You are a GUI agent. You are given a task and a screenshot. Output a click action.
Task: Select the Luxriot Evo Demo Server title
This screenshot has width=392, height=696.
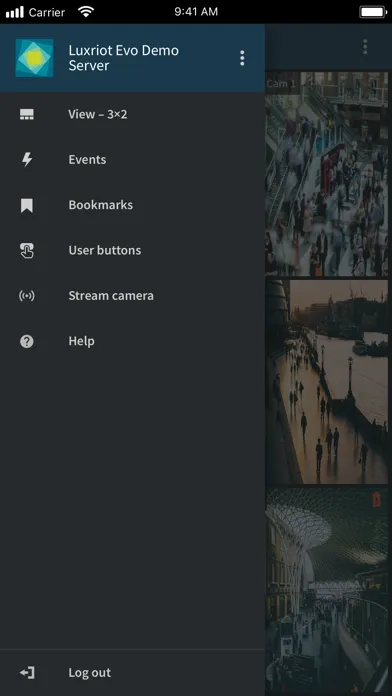pyautogui.click(x=123, y=58)
